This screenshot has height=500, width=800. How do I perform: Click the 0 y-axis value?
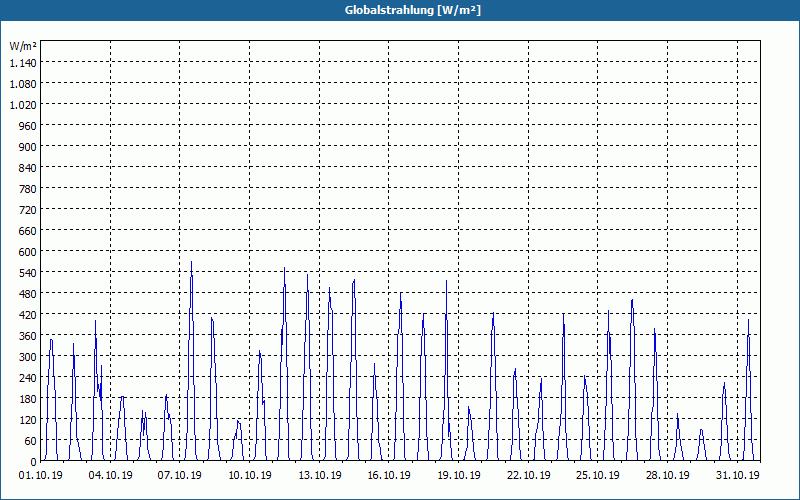click(34, 462)
